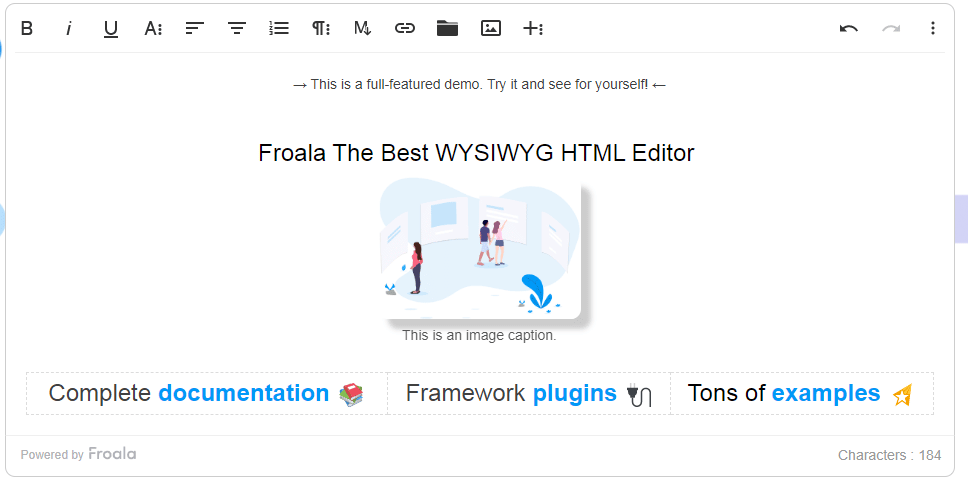Click the 'This is an image caption.' text
The image size is (968, 480).
coord(479,336)
